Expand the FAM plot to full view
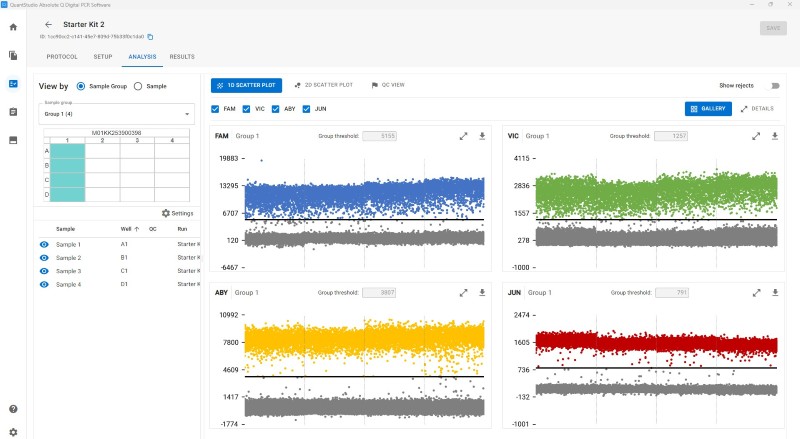Image resolution: width=800 pixels, height=439 pixels. 463,136
